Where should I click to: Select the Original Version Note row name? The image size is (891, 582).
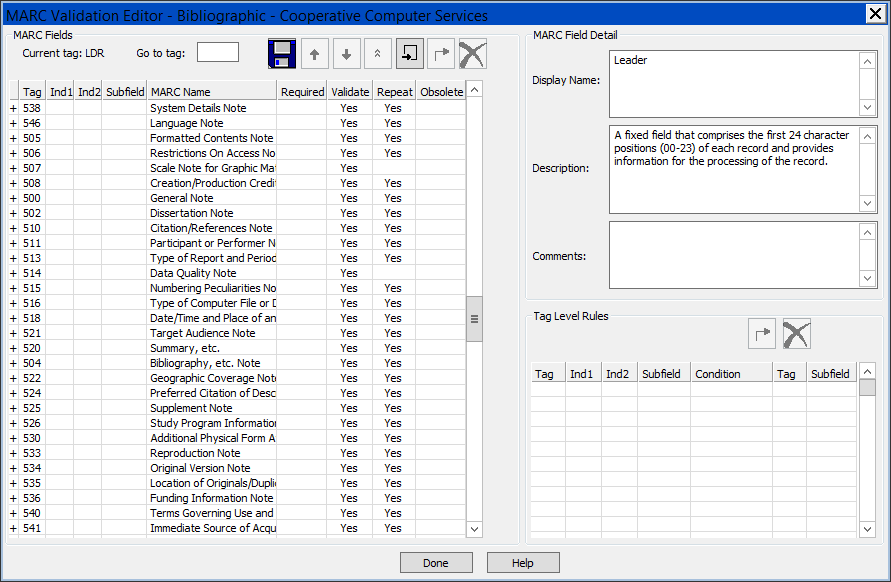pos(200,468)
